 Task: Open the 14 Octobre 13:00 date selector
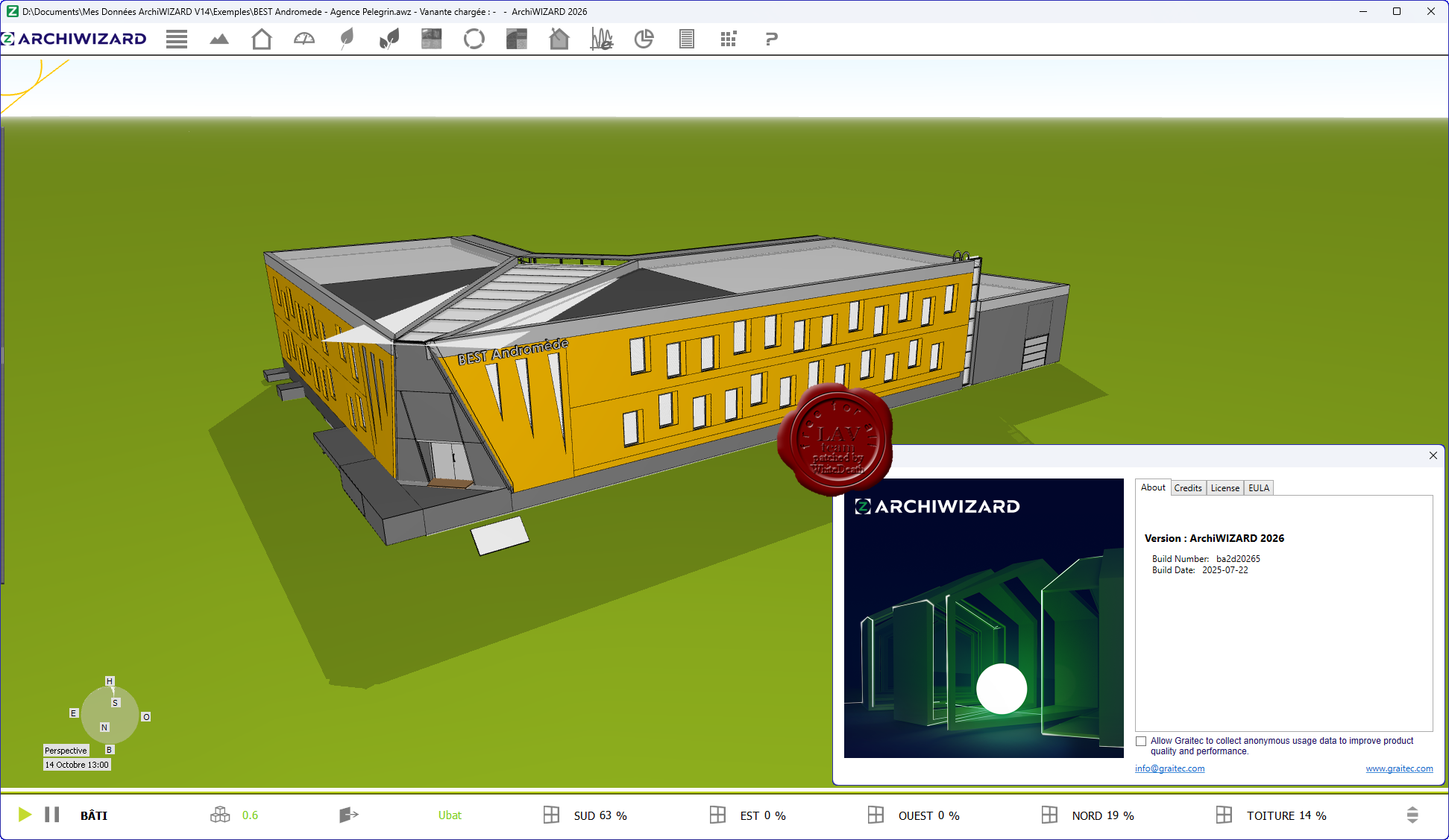click(x=77, y=765)
